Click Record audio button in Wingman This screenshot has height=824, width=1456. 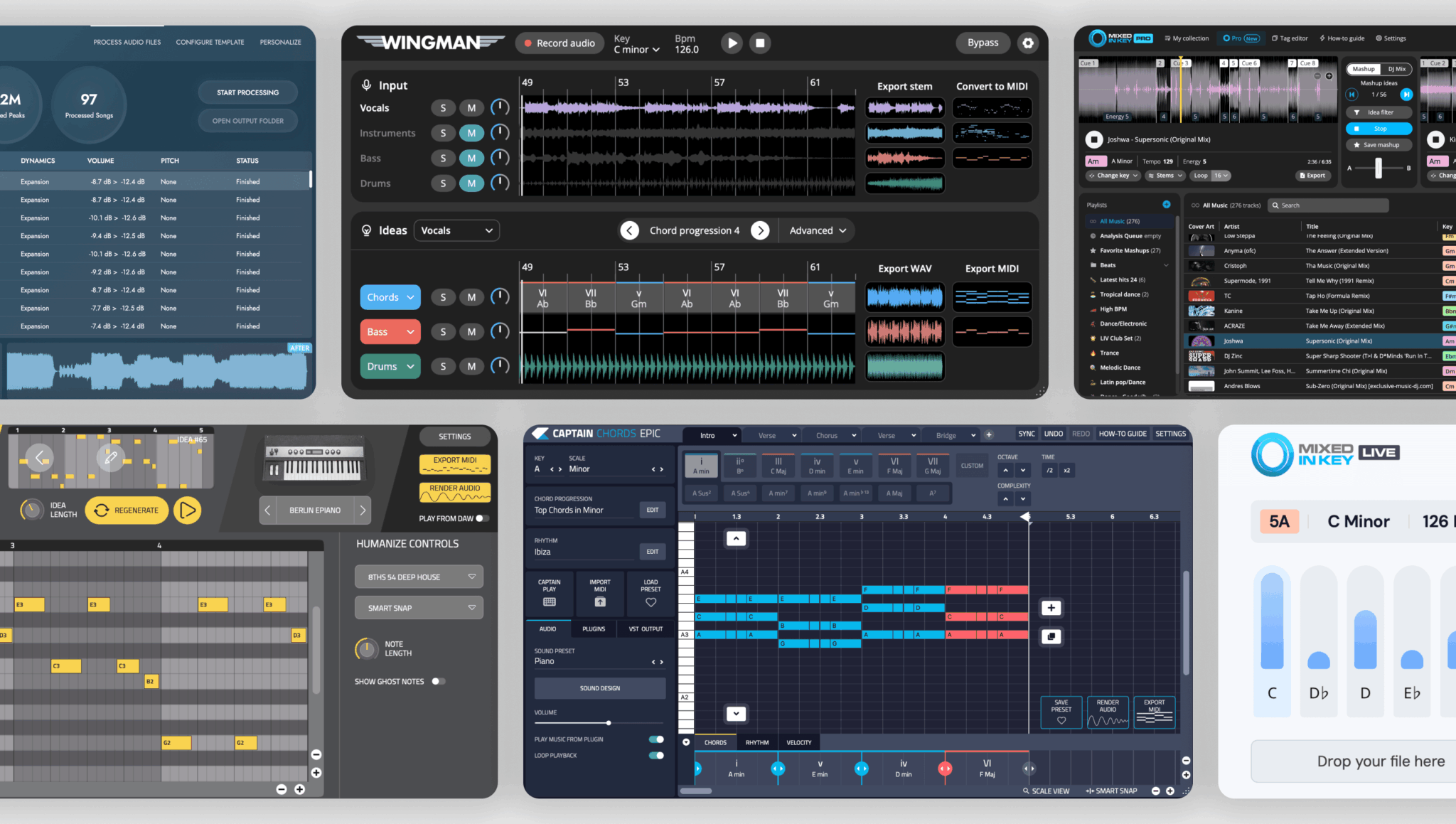click(x=560, y=43)
